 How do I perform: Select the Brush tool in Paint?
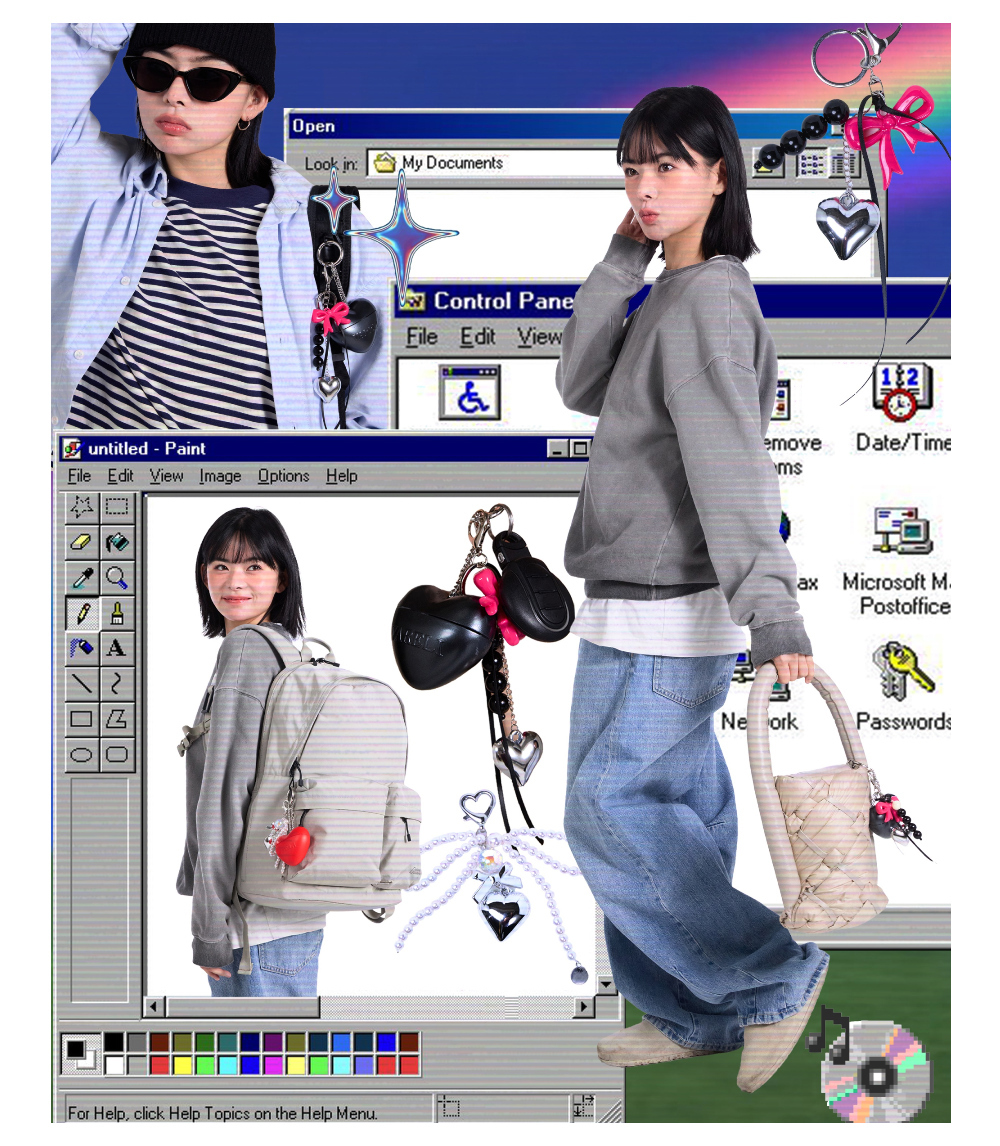point(117,612)
